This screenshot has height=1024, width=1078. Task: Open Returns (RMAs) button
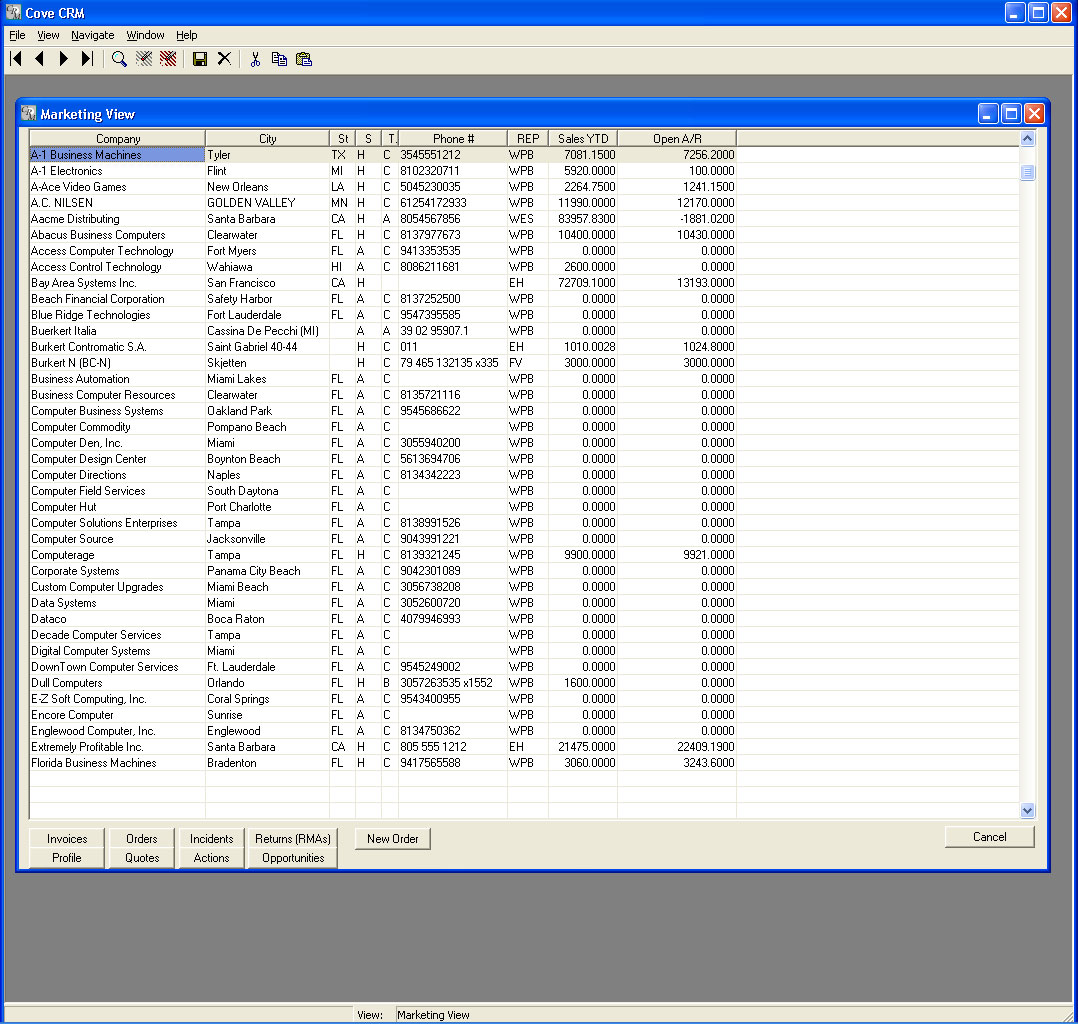point(293,838)
